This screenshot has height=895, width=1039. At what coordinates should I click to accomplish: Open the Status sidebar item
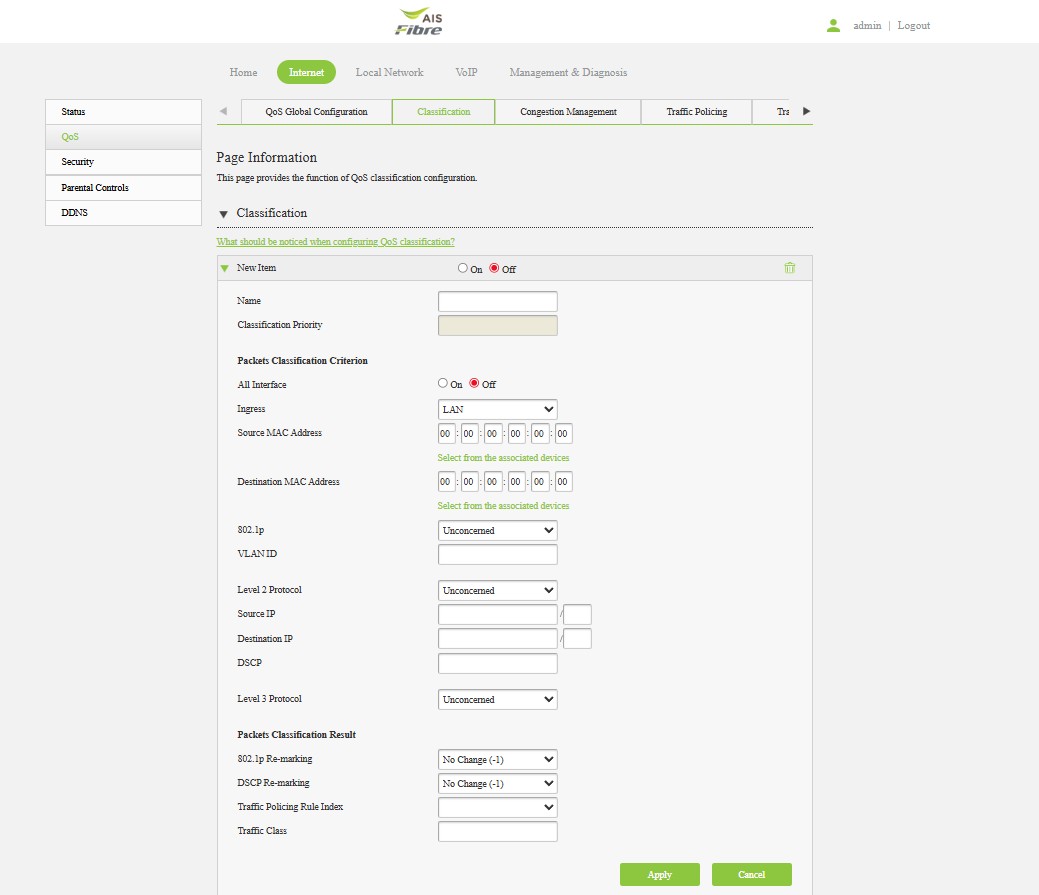[123, 112]
